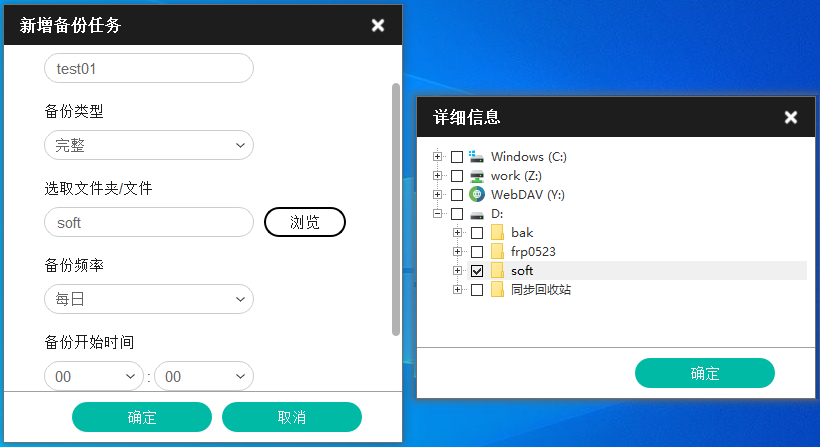Close the 新增备份任务 dialog
Screen dimensions: 820x447
tap(378, 25)
